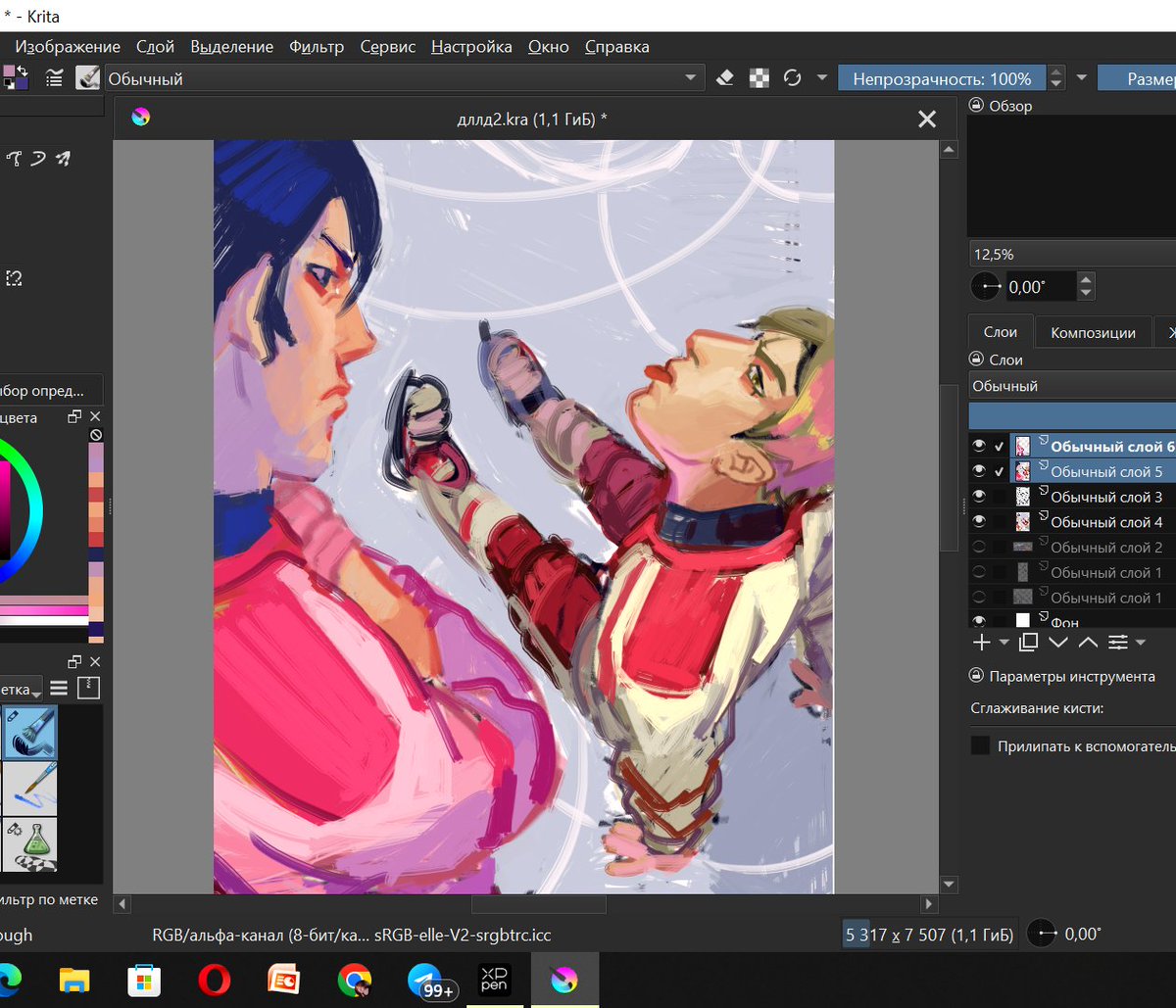Expand the add layer dropdown arrow
Viewport: 1176px width, 1008px height.
click(1004, 643)
